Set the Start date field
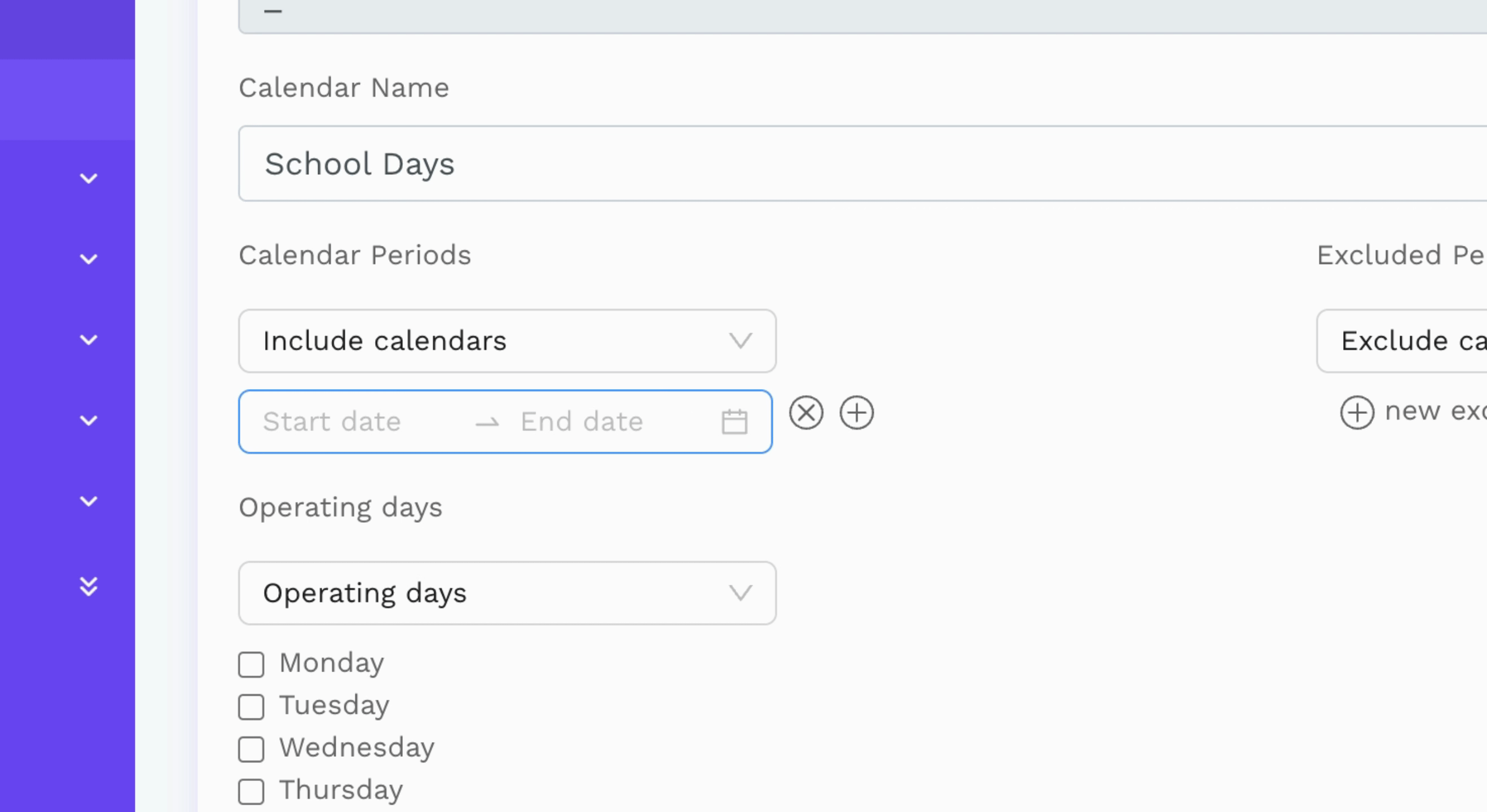Image resolution: width=1487 pixels, height=812 pixels. (x=358, y=422)
